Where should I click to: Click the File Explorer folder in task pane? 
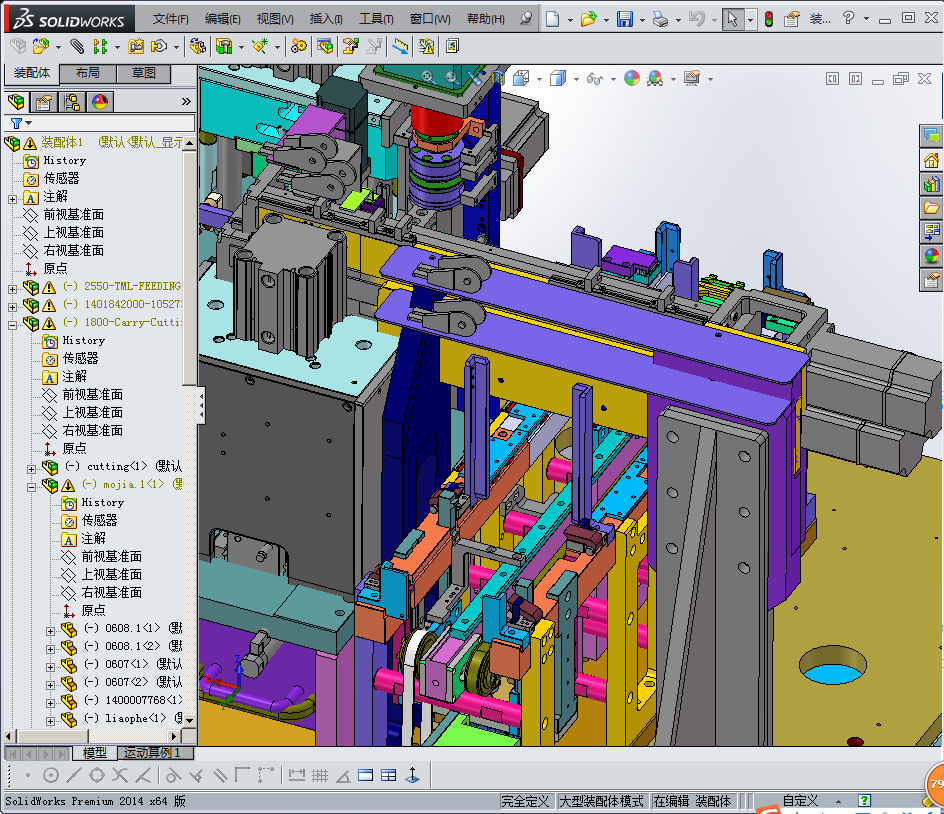[x=931, y=208]
